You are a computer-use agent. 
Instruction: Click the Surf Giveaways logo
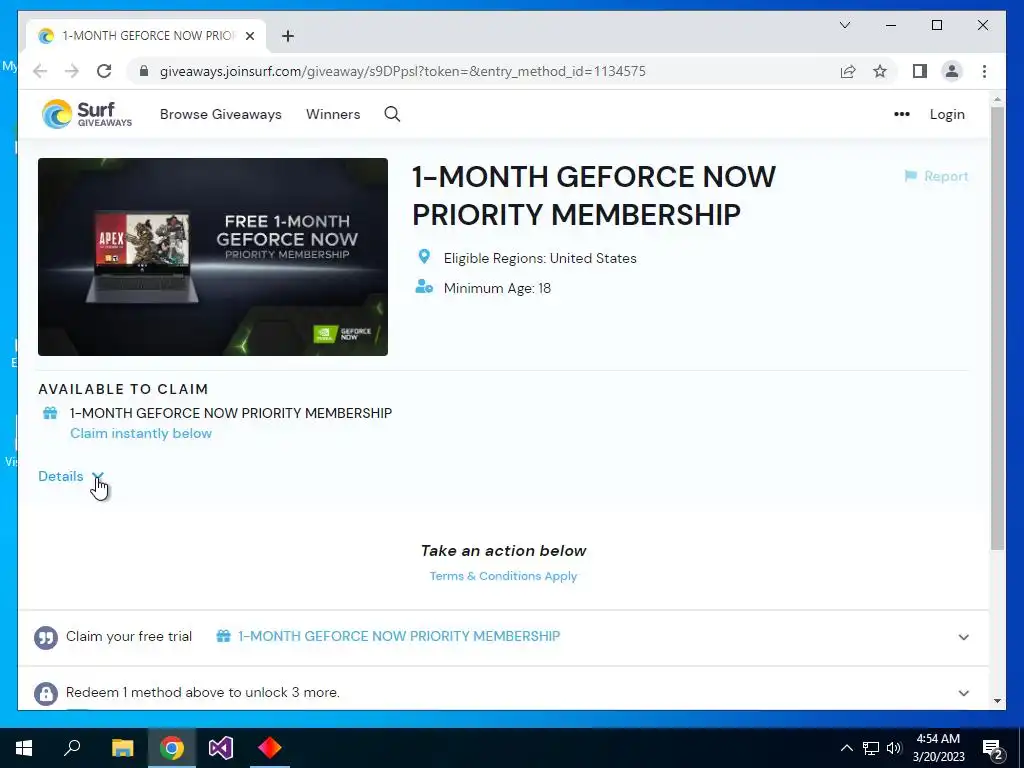point(87,114)
